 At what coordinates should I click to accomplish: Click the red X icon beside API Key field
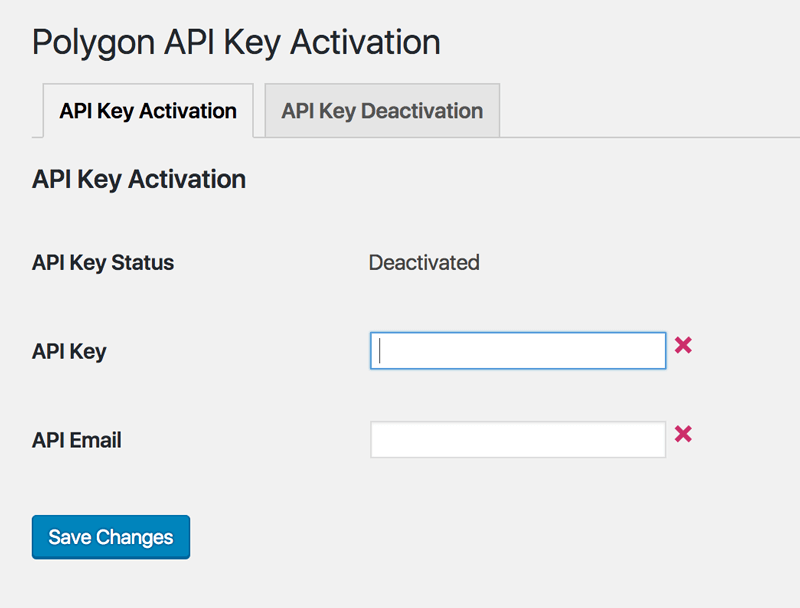coord(683,345)
